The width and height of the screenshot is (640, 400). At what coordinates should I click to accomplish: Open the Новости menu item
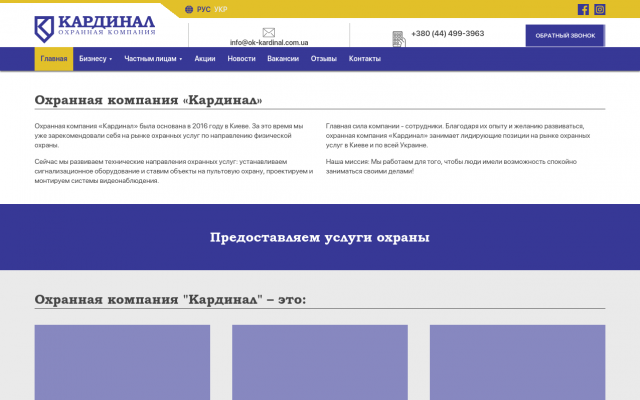[241, 59]
